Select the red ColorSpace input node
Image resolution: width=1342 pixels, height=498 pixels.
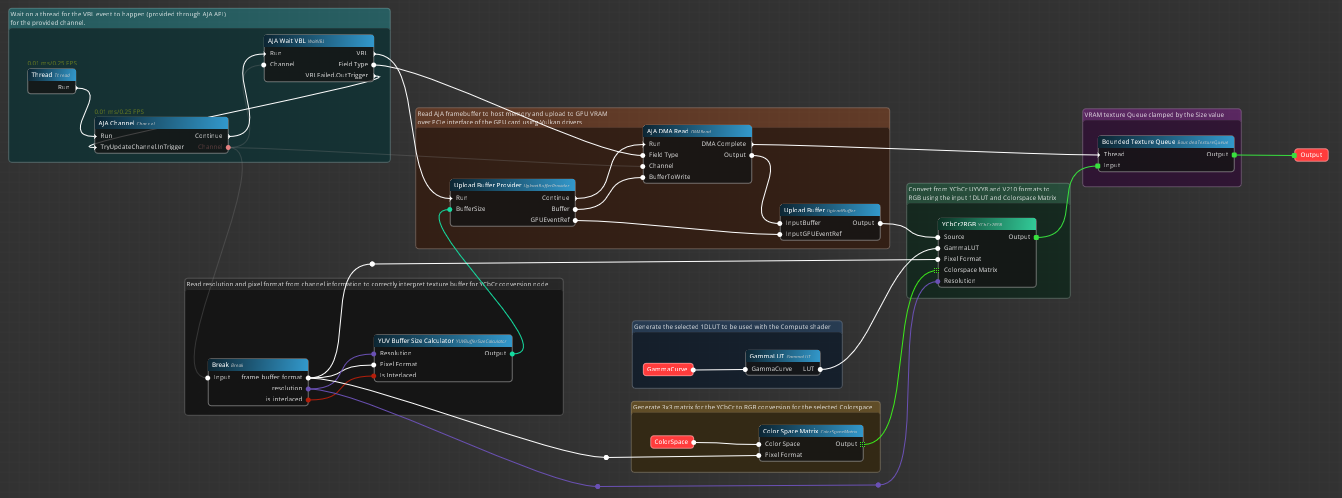click(672, 442)
